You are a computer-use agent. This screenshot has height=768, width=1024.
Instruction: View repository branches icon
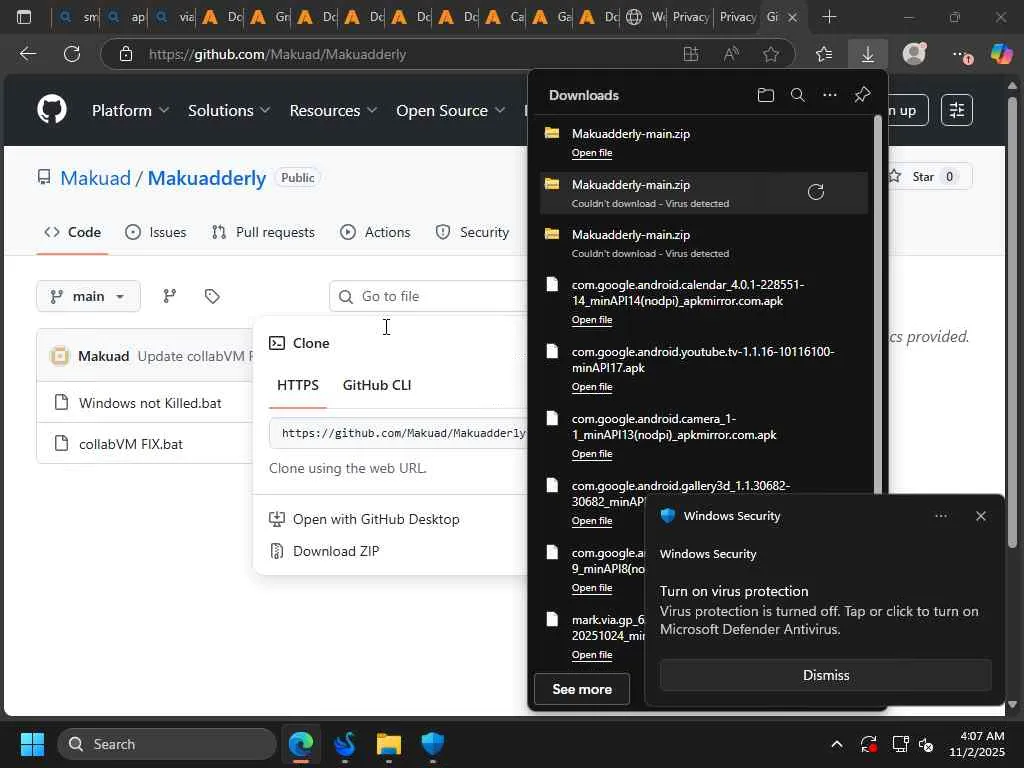(170, 296)
